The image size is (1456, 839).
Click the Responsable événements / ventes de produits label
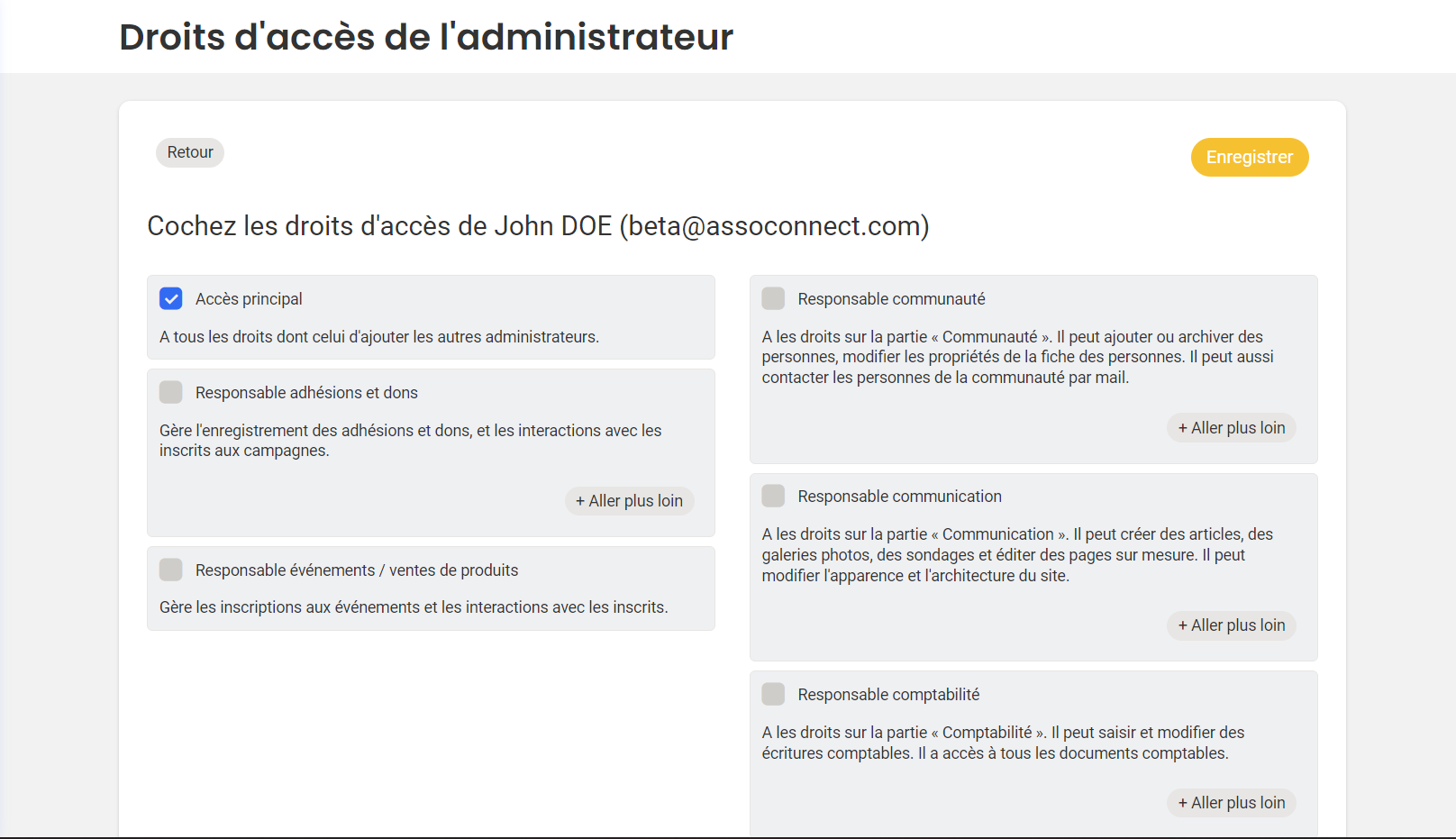click(357, 570)
